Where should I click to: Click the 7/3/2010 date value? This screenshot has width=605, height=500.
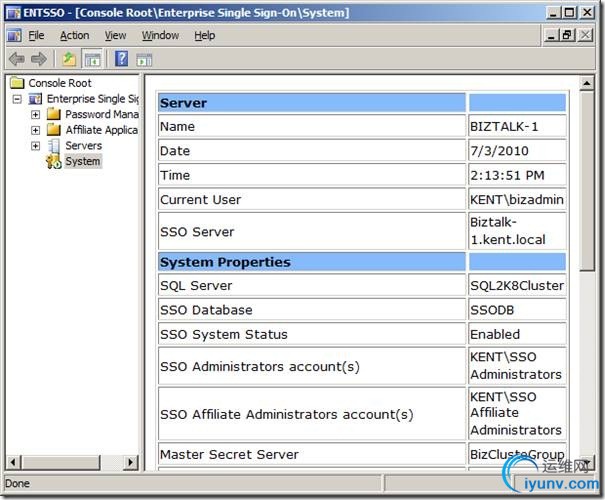499,151
